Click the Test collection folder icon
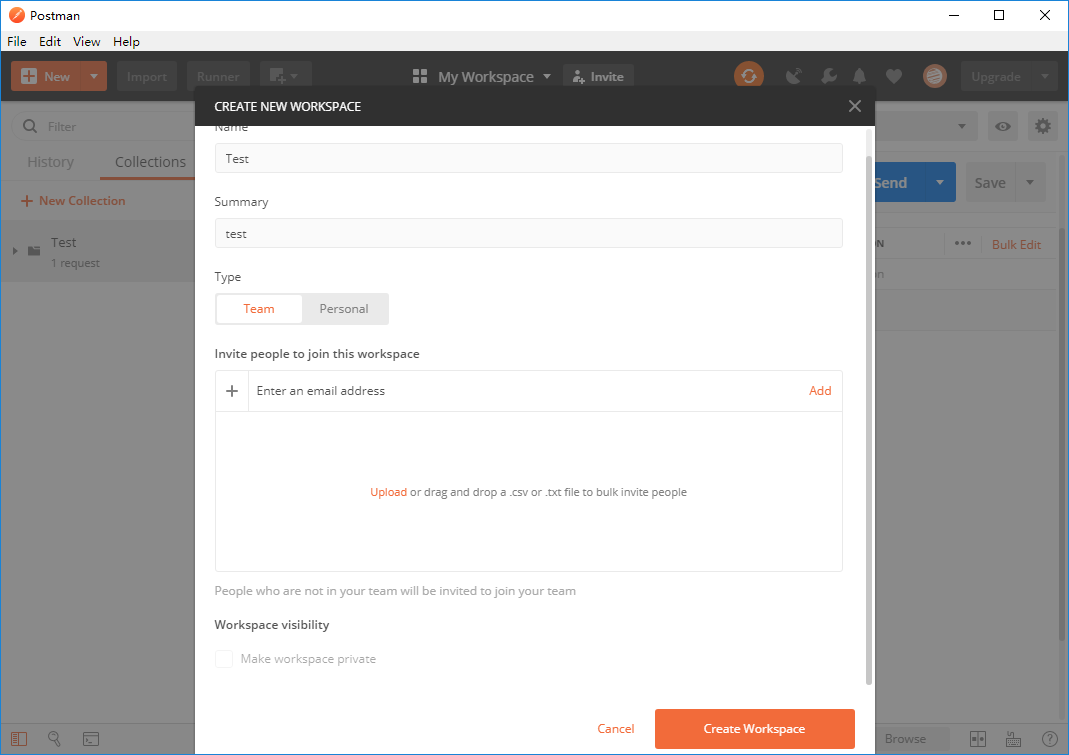This screenshot has height=755, width=1069. (34, 251)
